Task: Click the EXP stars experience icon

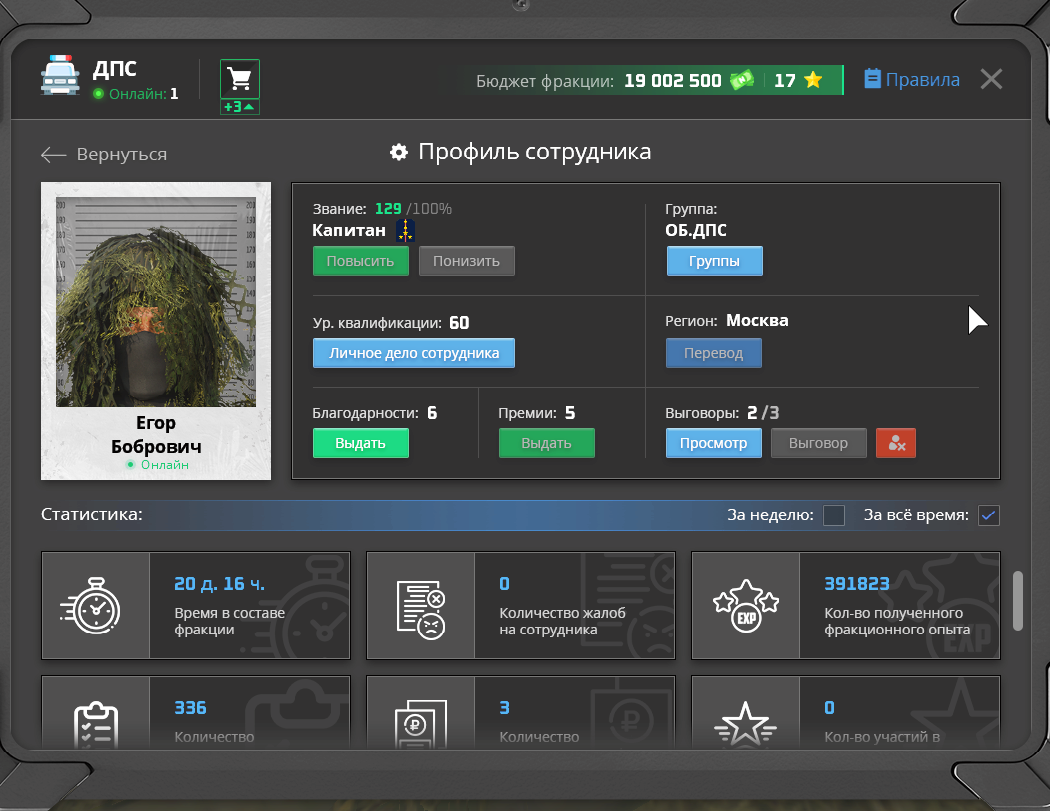Action: pyautogui.click(x=745, y=605)
